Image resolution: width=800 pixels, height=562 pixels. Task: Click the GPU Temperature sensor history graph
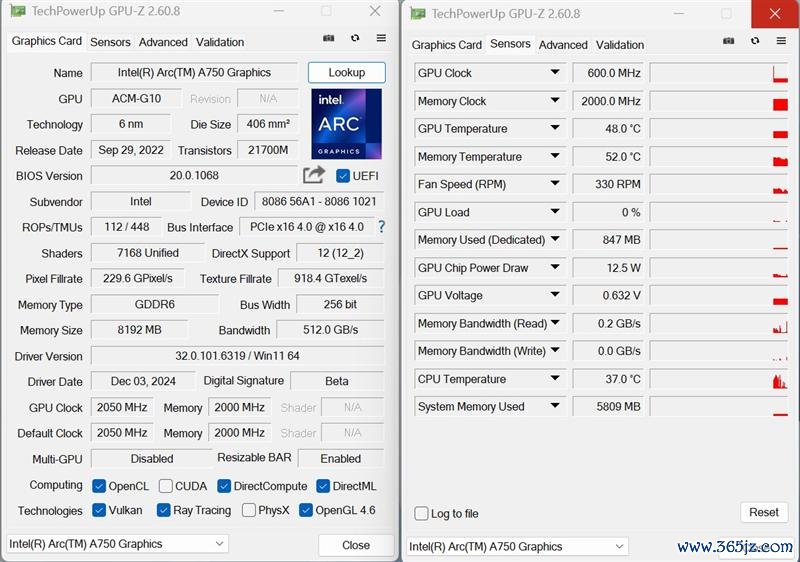click(719, 129)
